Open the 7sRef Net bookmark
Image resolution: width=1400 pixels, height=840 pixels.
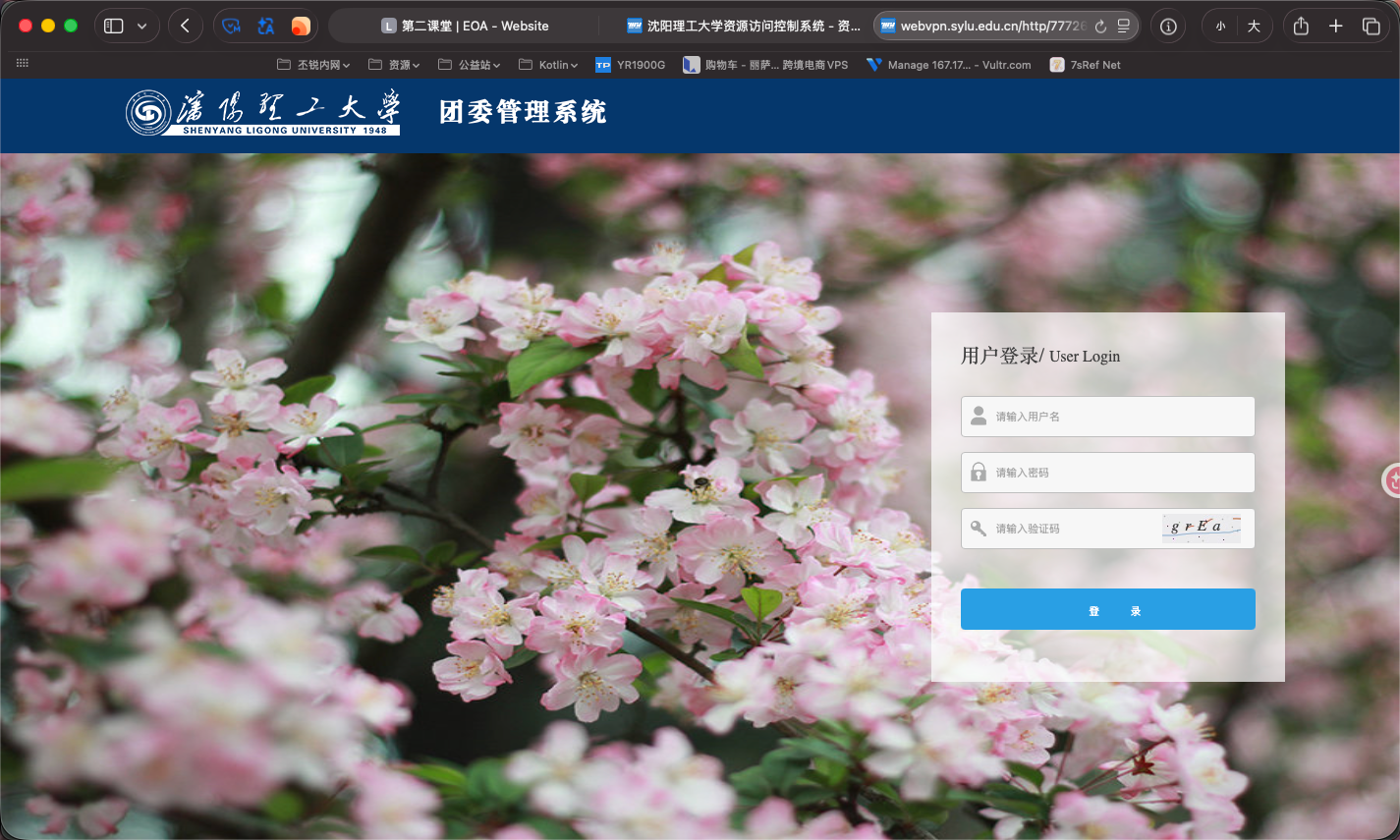click(x=1086, y=65)
